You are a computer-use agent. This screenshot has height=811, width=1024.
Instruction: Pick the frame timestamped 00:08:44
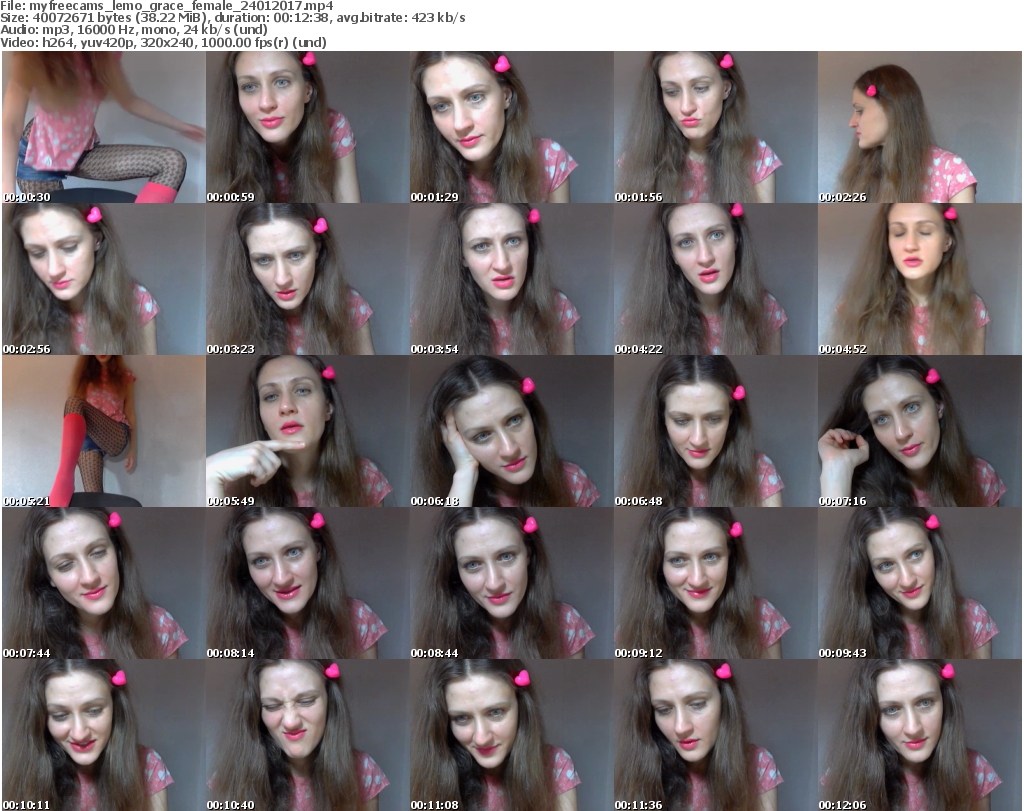click(511, 583)
